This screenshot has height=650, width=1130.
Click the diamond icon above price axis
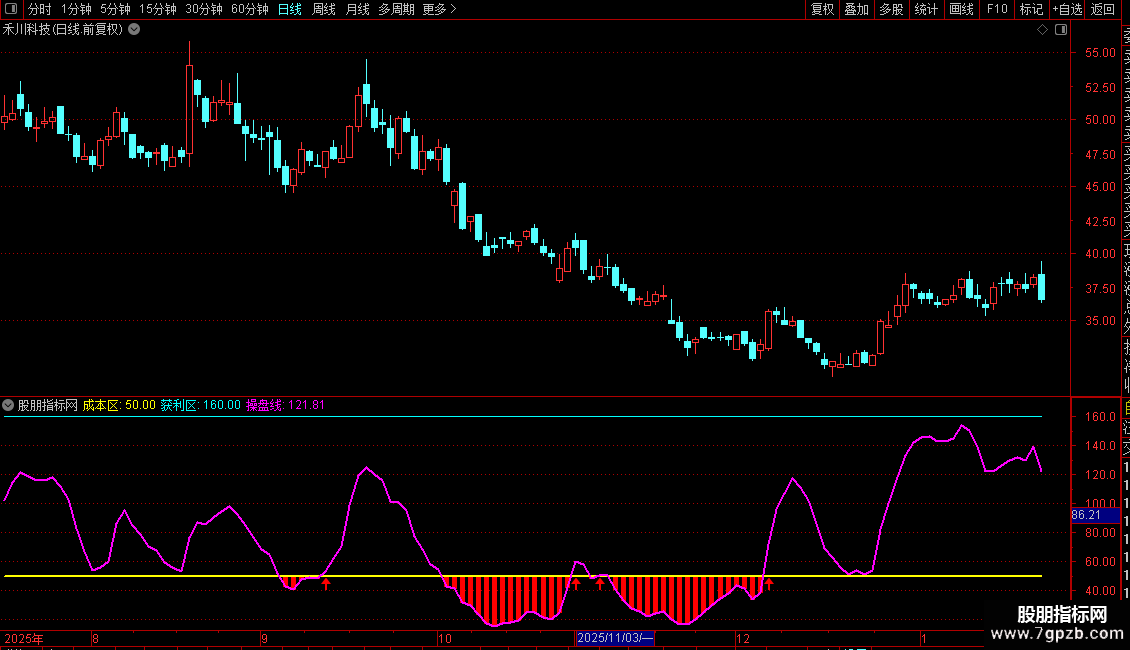pos(1042,29)
